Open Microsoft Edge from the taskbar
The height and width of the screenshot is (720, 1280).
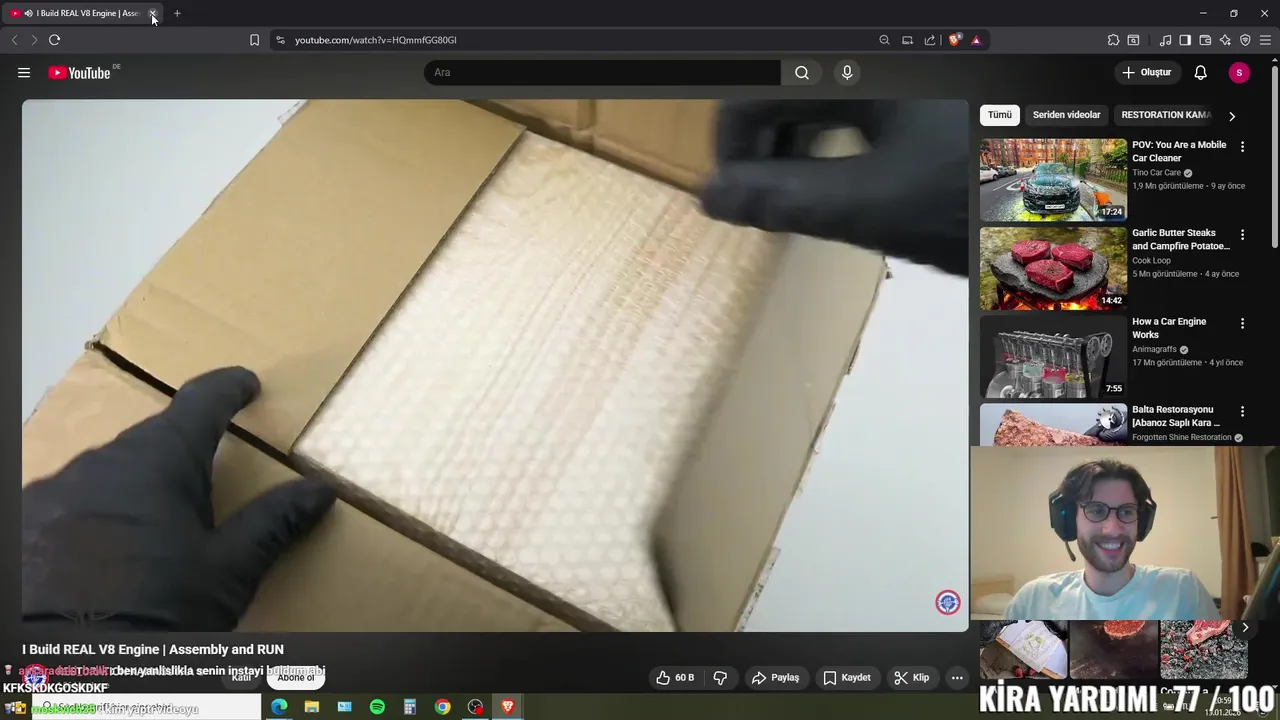[x=279, y=707]
